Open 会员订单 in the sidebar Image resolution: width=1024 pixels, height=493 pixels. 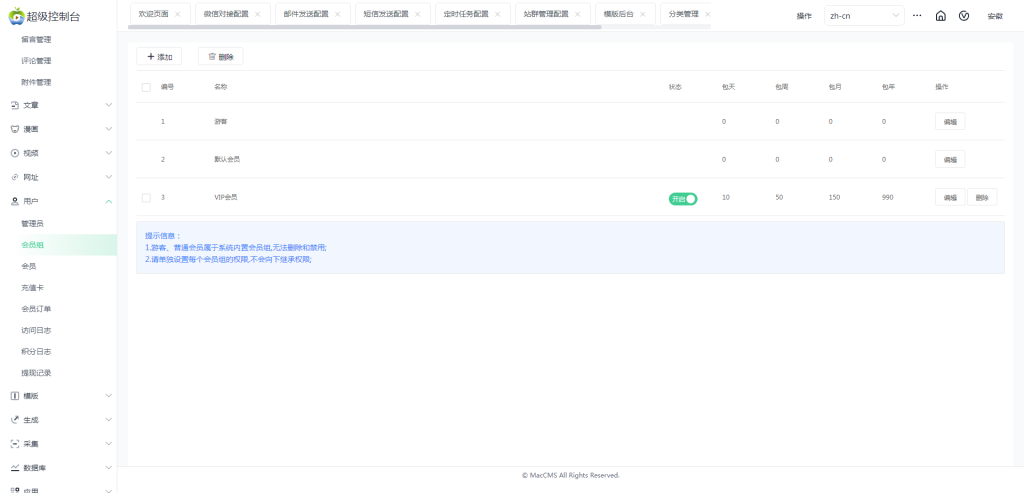pyautogui.click(x=37, y=310)
